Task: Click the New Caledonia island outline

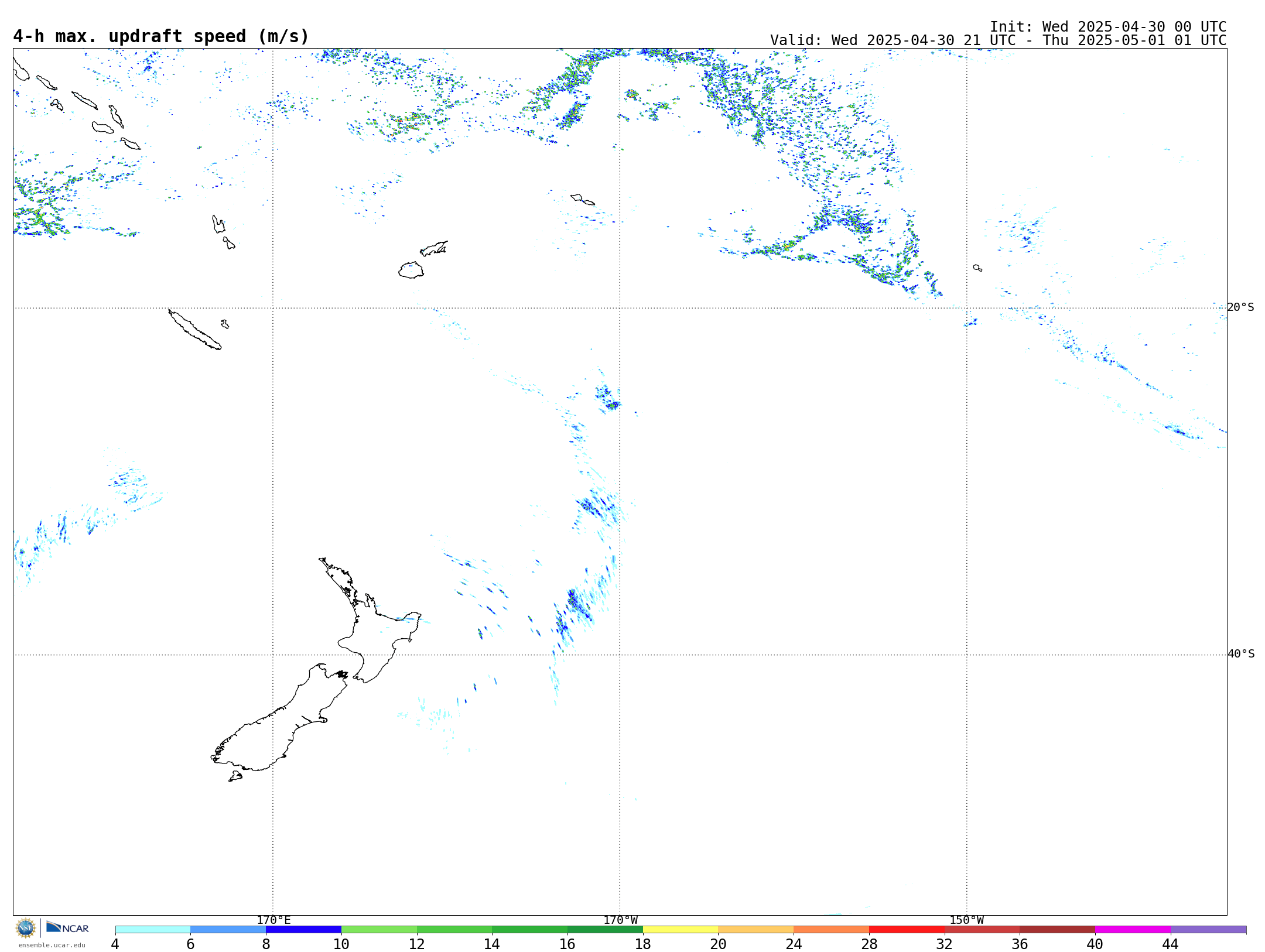Action: pos(195,330)
